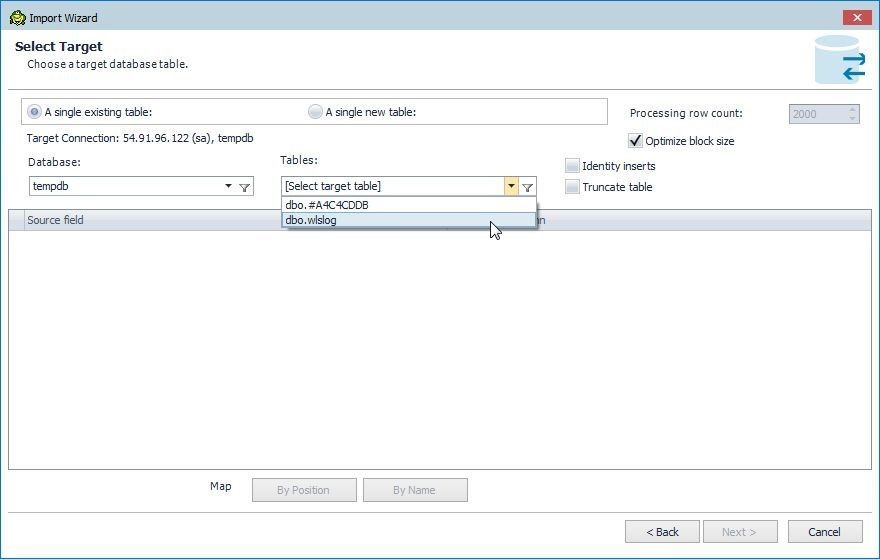Close the Import Wizard window
The image size is (880, 559).
coord(857,17)
